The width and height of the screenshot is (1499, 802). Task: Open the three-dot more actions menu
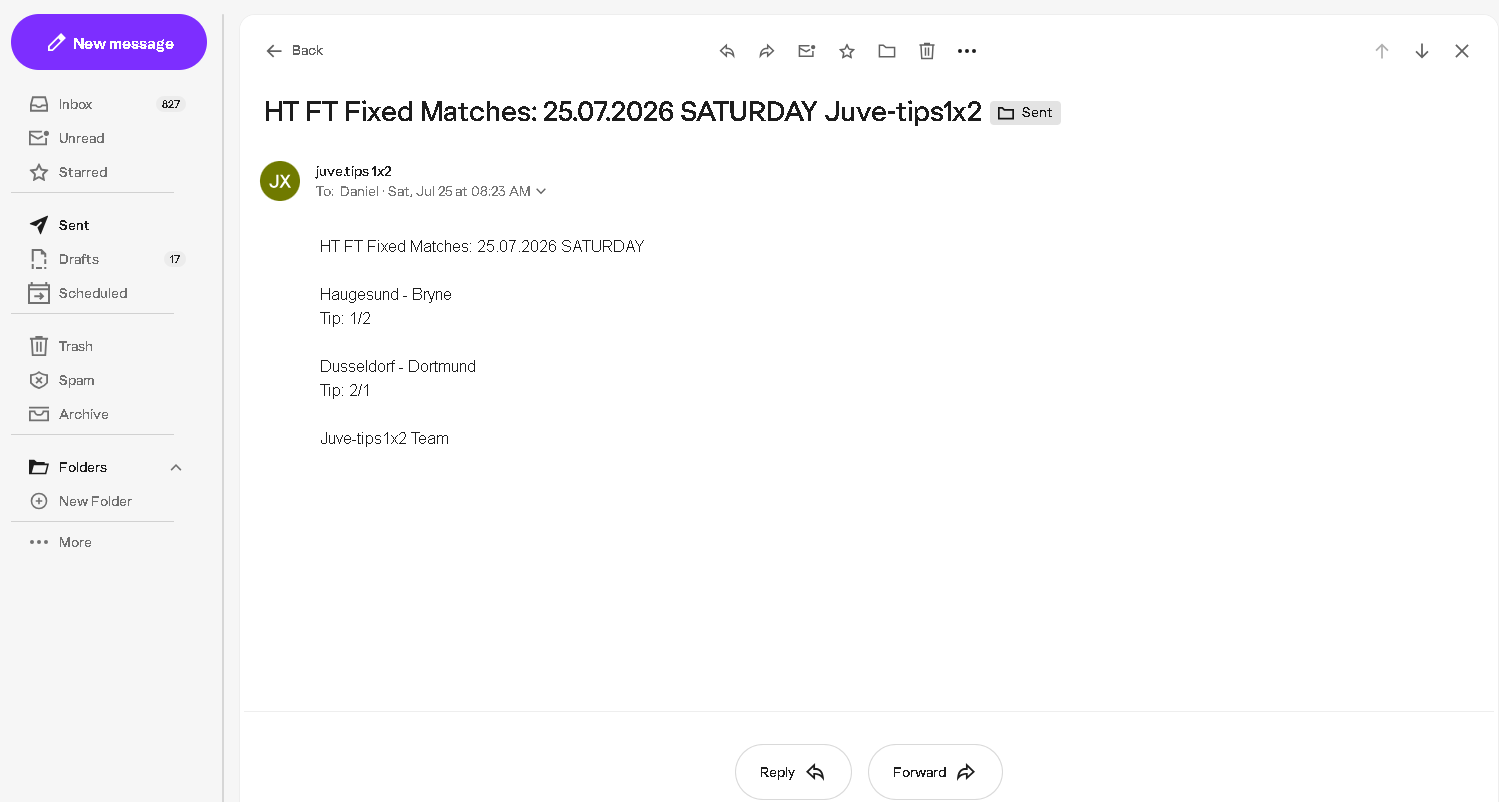(967, 51)
